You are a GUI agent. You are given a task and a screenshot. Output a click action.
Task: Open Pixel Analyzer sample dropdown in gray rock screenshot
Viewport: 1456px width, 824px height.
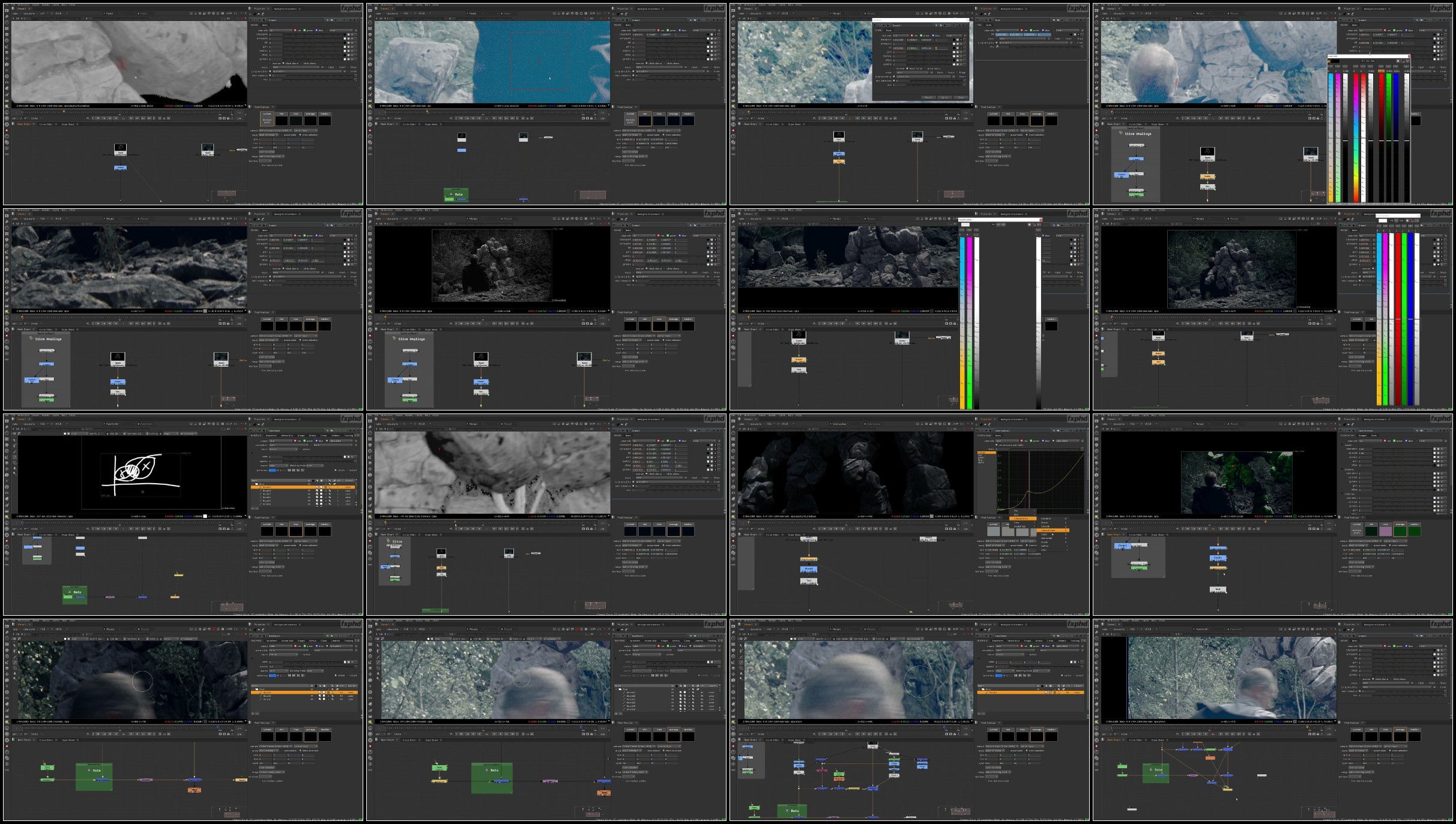pyautogui.click(x=276, y=130)
